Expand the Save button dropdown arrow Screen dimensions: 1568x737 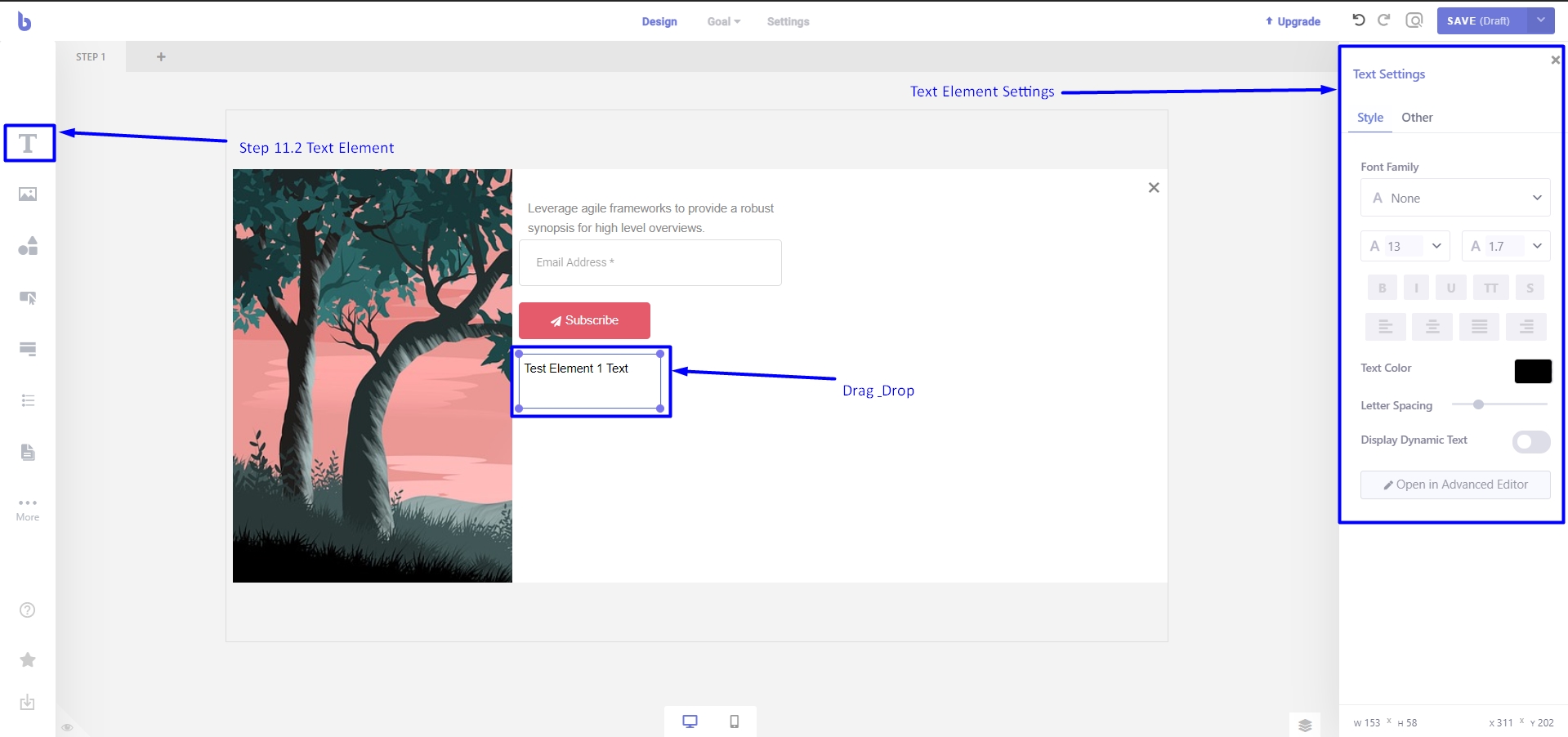click(1541, 20)
